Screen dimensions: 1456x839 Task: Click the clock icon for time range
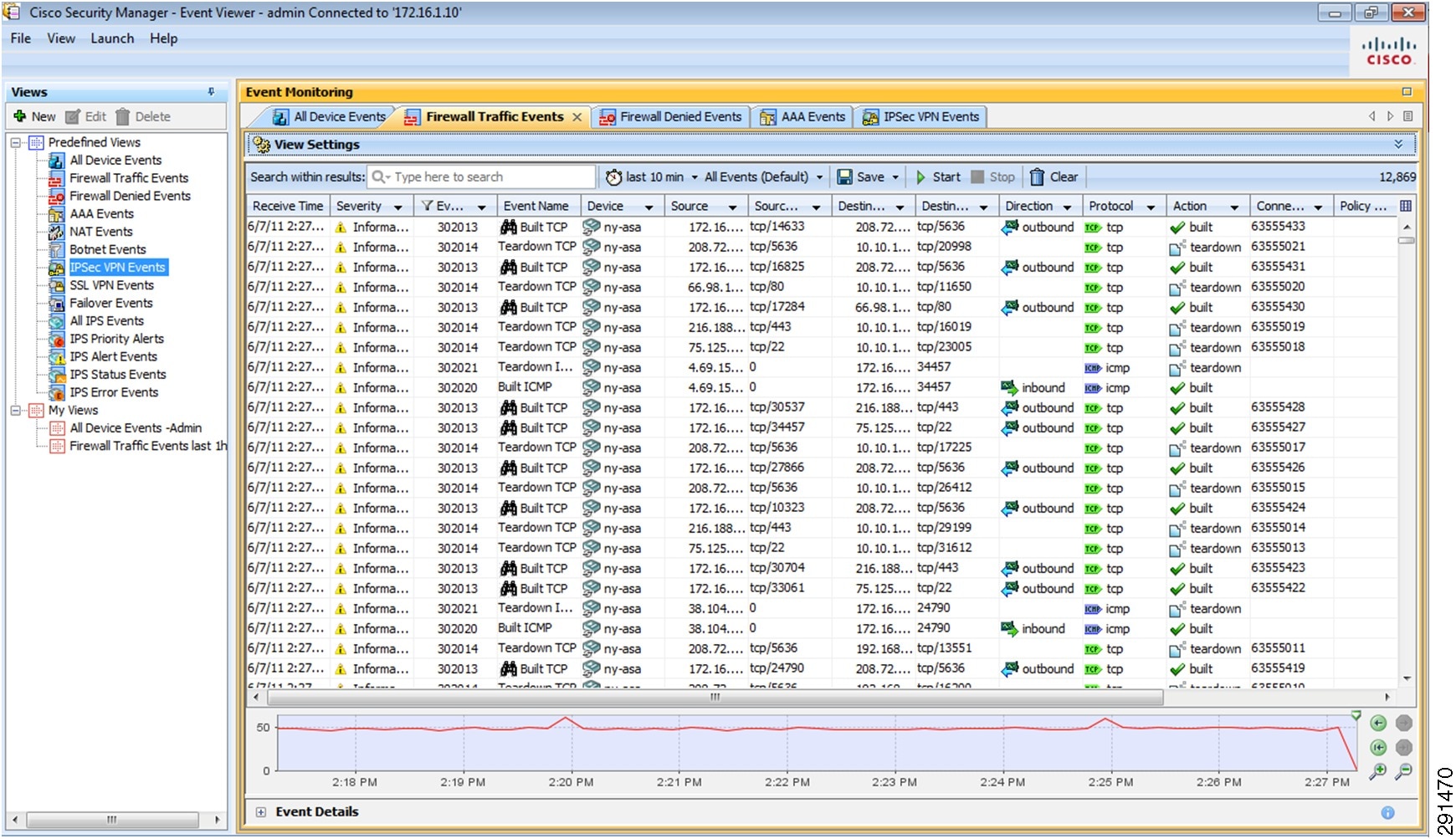(x=614, y=176)
